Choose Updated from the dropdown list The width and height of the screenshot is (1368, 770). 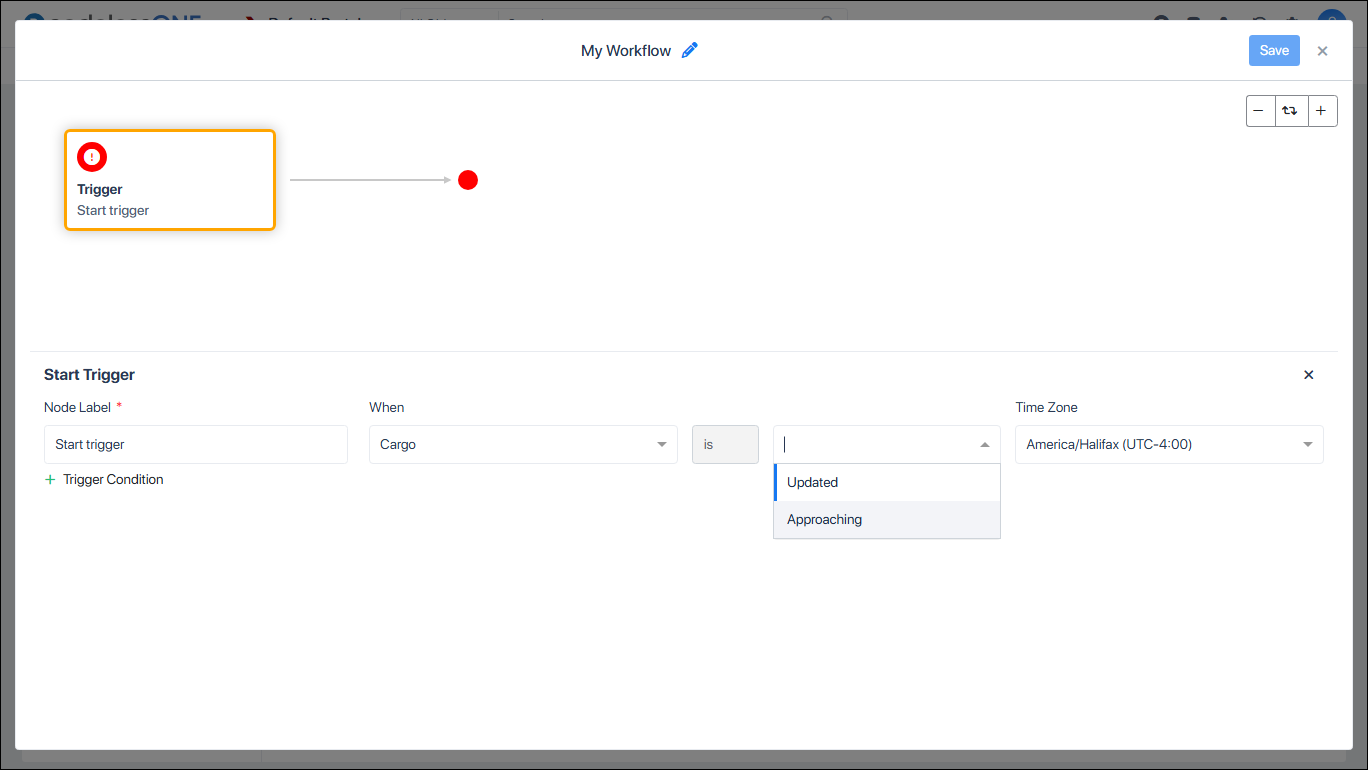887,482
